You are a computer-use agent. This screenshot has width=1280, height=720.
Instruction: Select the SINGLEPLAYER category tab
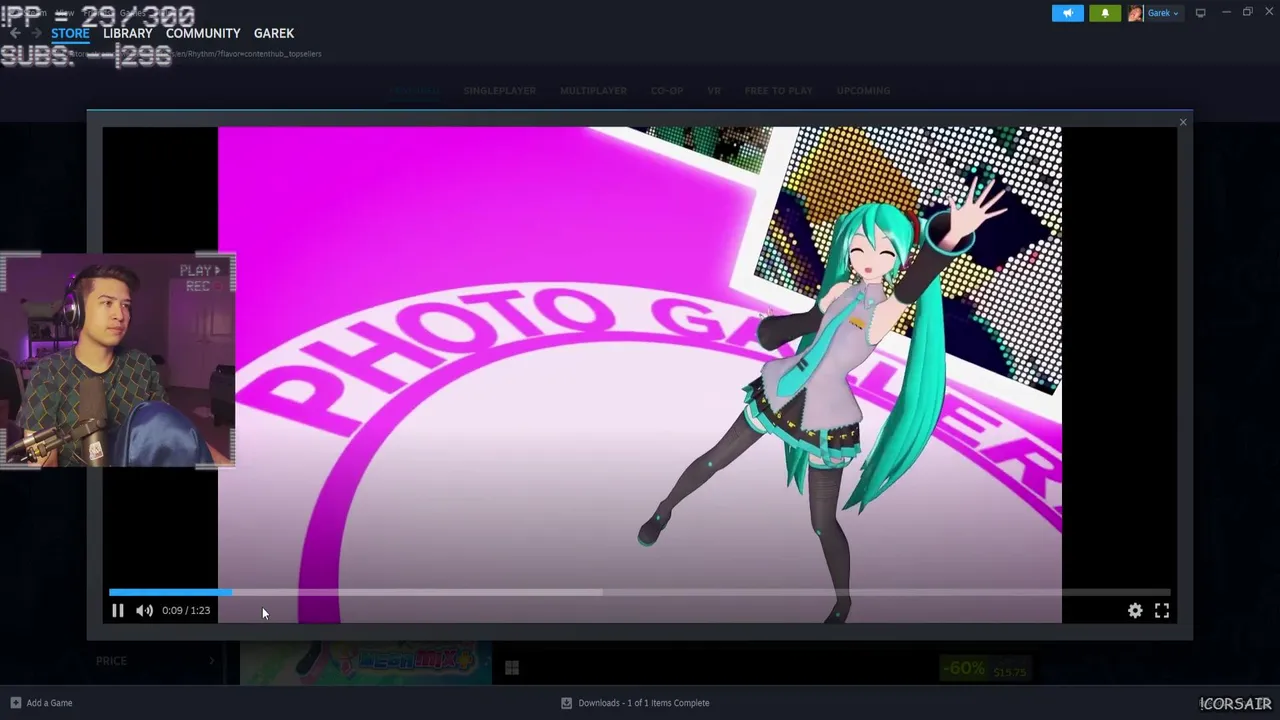tap(499, 91)
